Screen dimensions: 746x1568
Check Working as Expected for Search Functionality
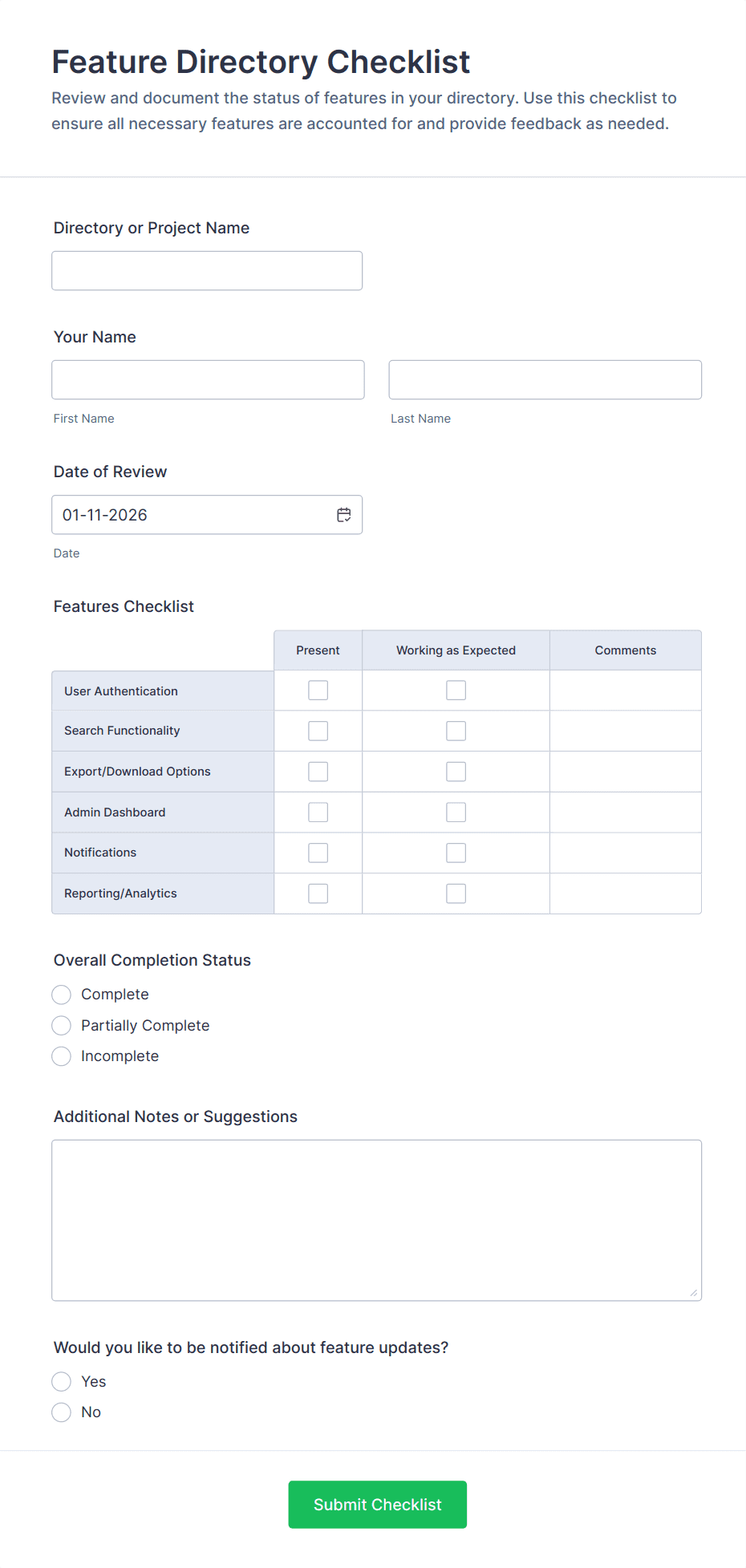click(456, 731)
